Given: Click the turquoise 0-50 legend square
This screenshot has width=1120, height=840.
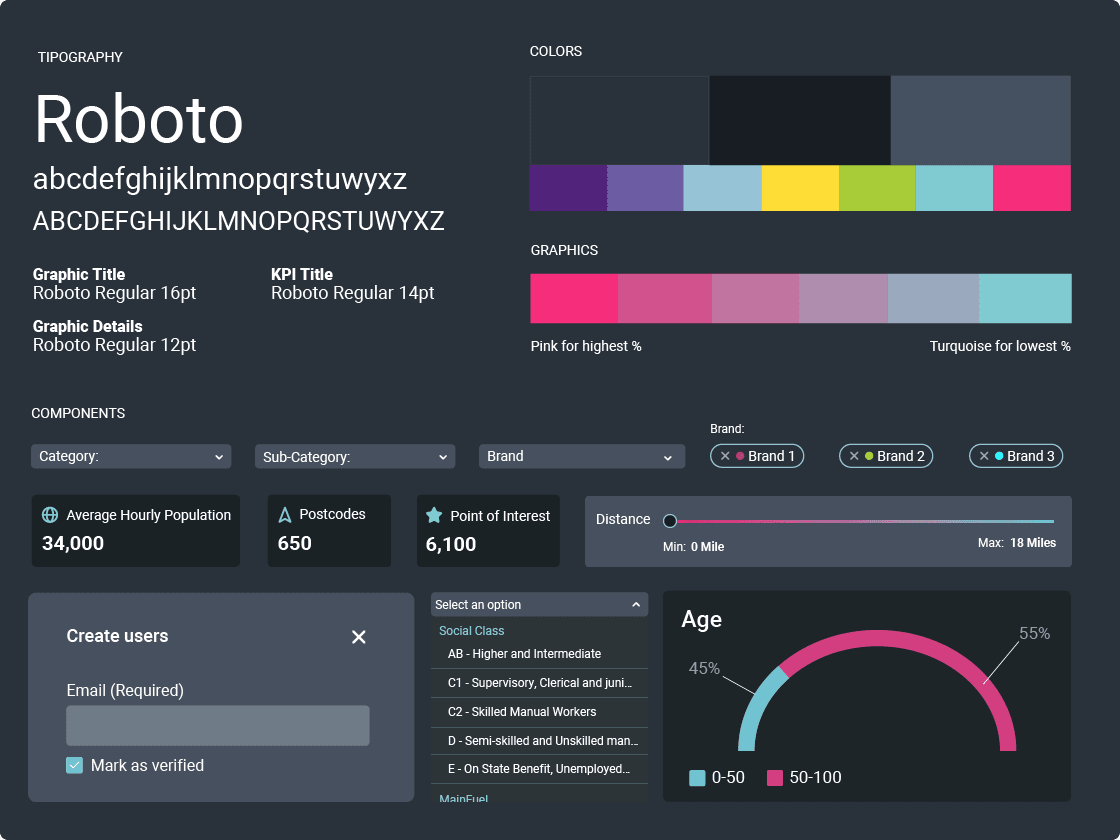Looking at the screenshot, I should (x=697, y=778).
